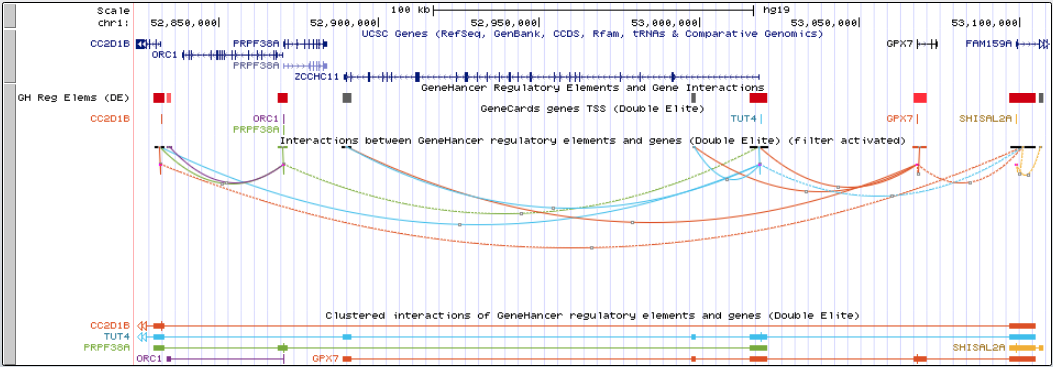Click the red regulatory element above the TUT4 TSS
The image size is (1053, 367).
758,98
